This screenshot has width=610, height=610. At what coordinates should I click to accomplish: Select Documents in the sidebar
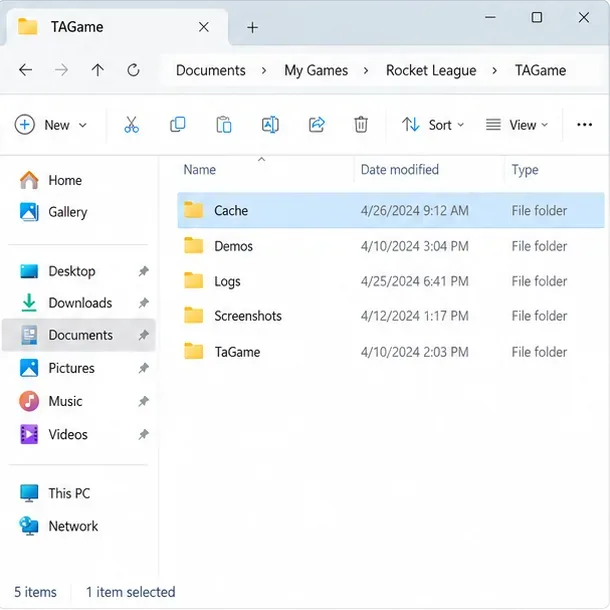78,335
